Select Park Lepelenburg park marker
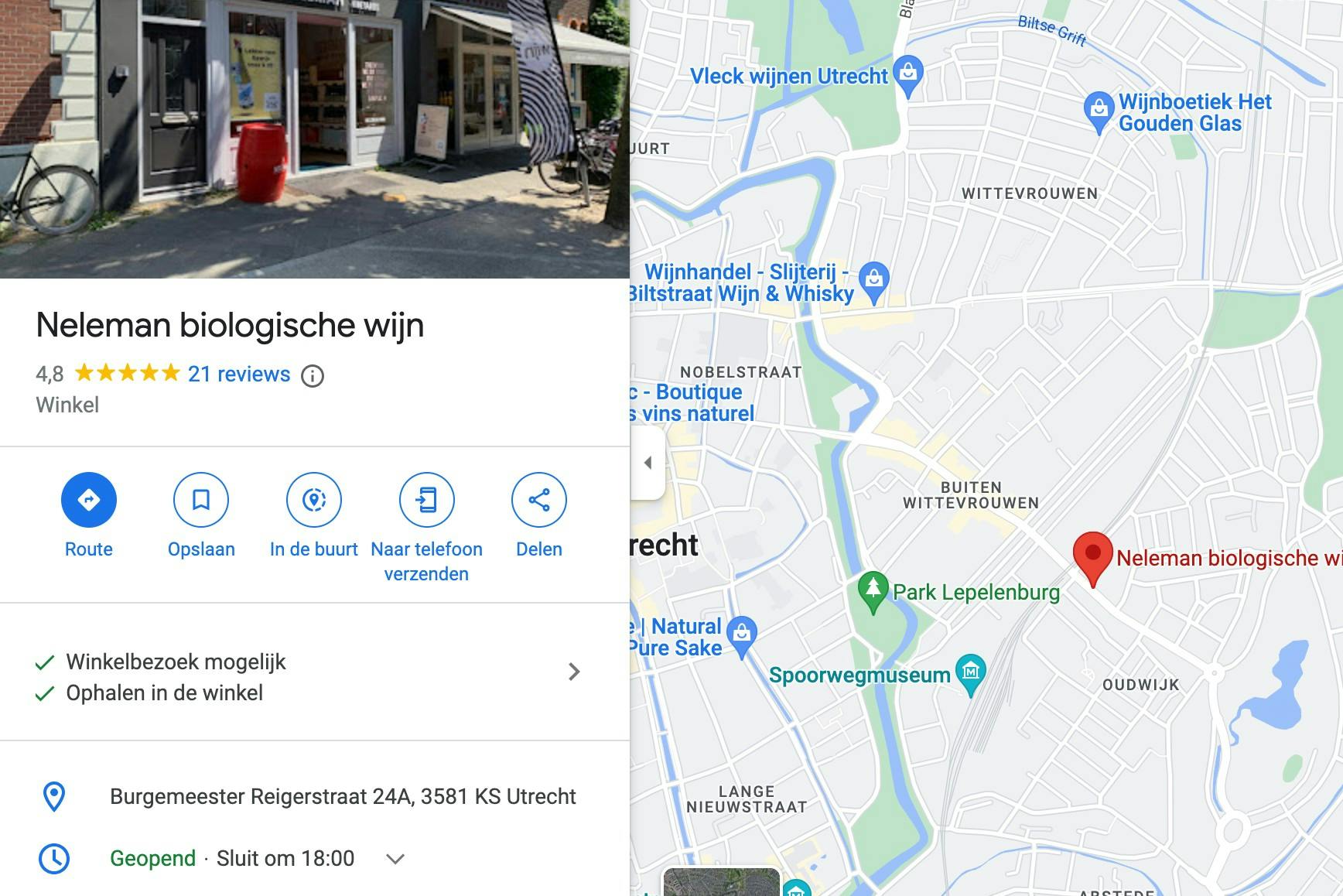This screenshot has height=896, width=1343. coord(873,592)
